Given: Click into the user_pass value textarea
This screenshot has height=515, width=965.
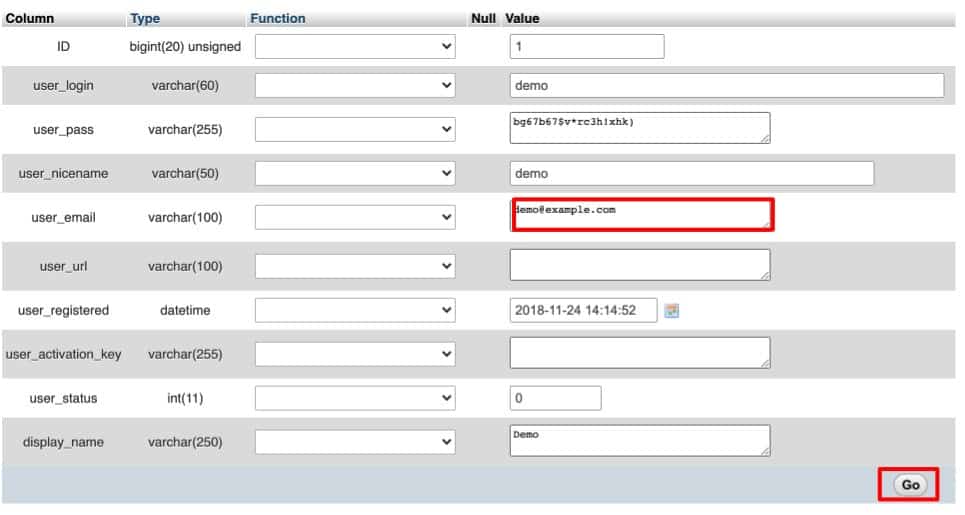Looking at the screenshot, I should click(639, 128).
